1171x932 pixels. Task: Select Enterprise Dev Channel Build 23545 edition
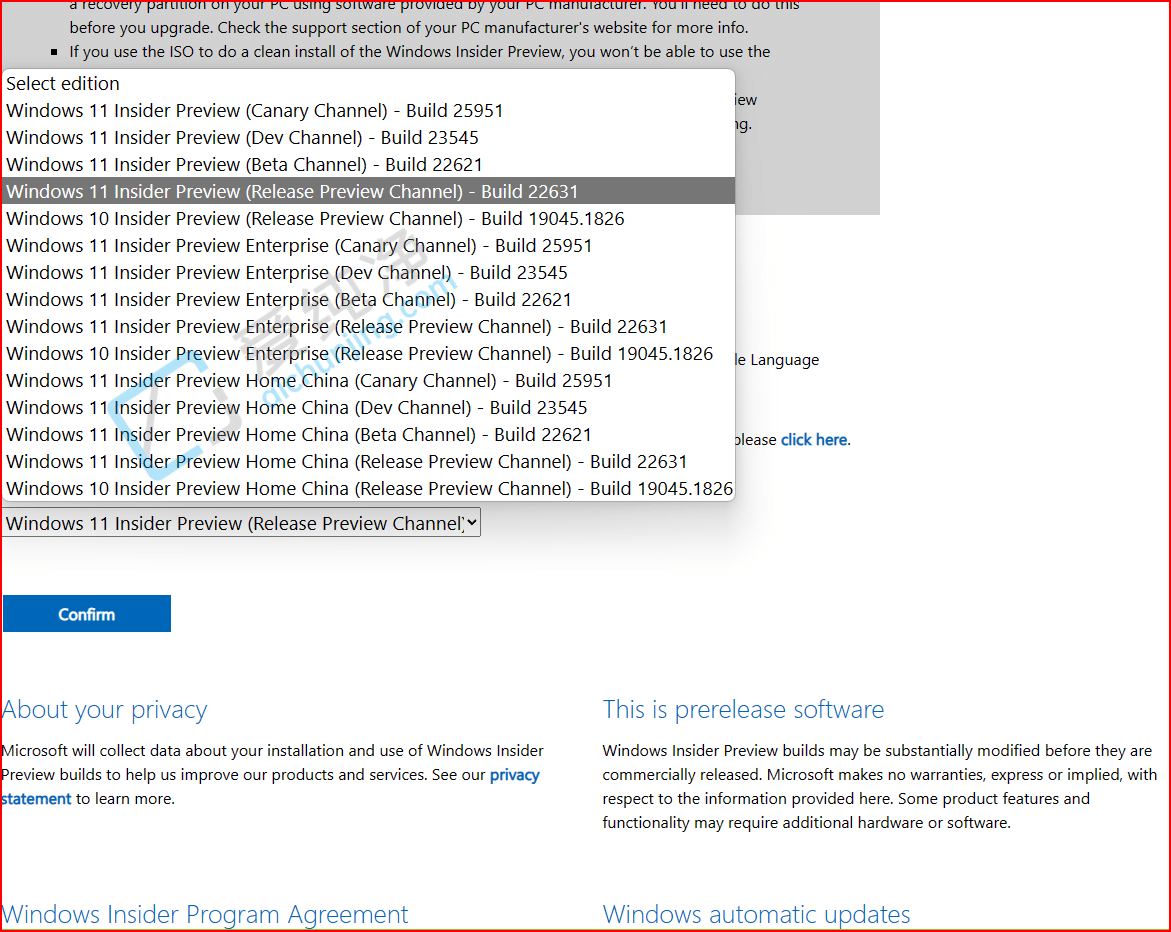286,272
